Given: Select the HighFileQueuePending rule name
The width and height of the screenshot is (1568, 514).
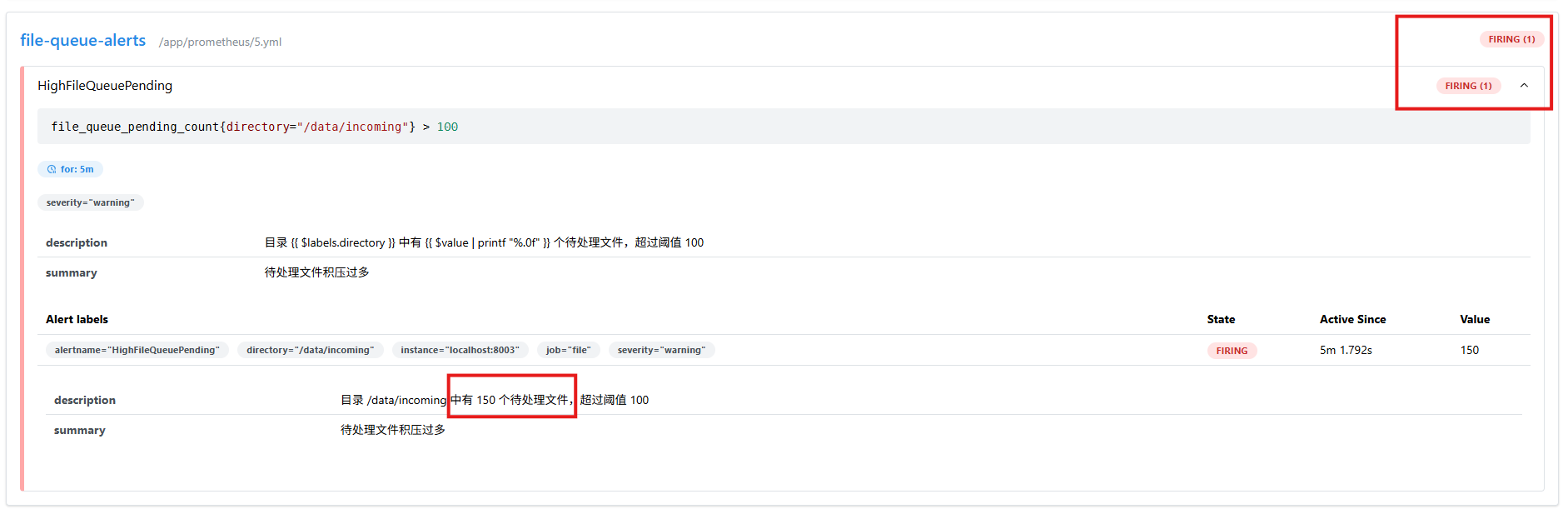Looking at the screenshot, I should (105, 86).
